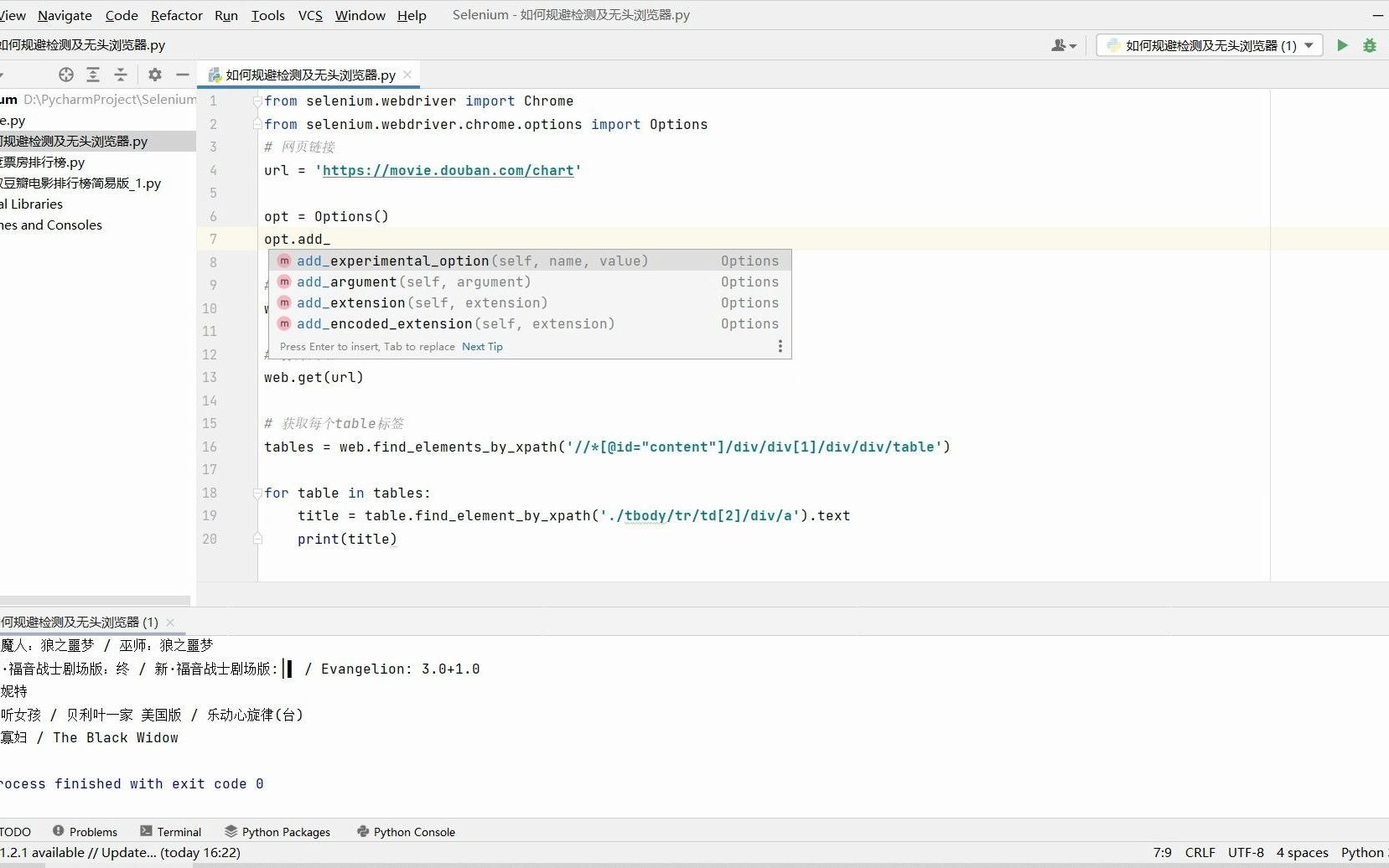This screenshot has height=868, width=1389.
Task: Collapse the for loop fold marker on line 18
Action: tap(257, 493)
